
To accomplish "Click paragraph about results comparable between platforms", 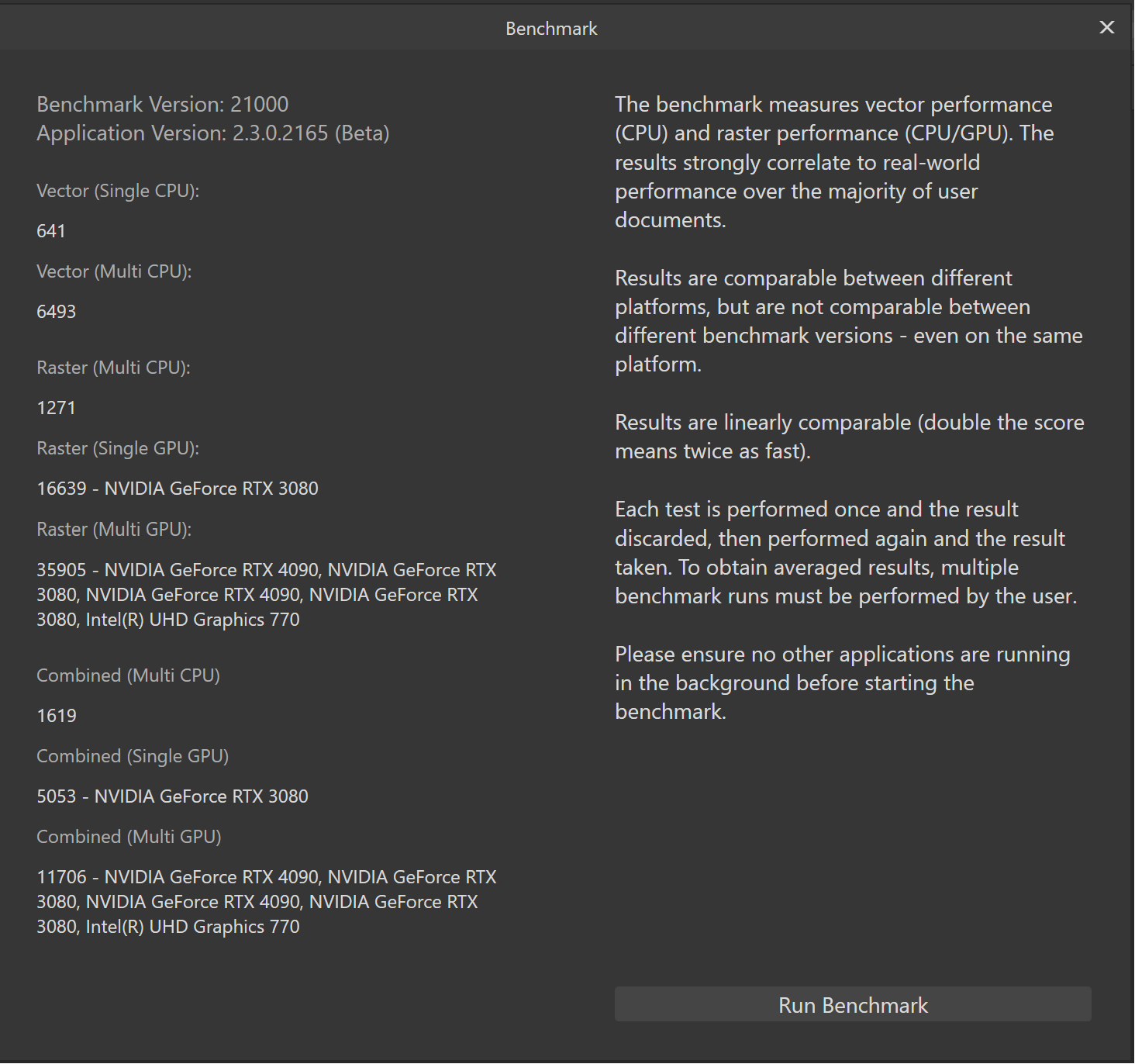I will point(849,321).
